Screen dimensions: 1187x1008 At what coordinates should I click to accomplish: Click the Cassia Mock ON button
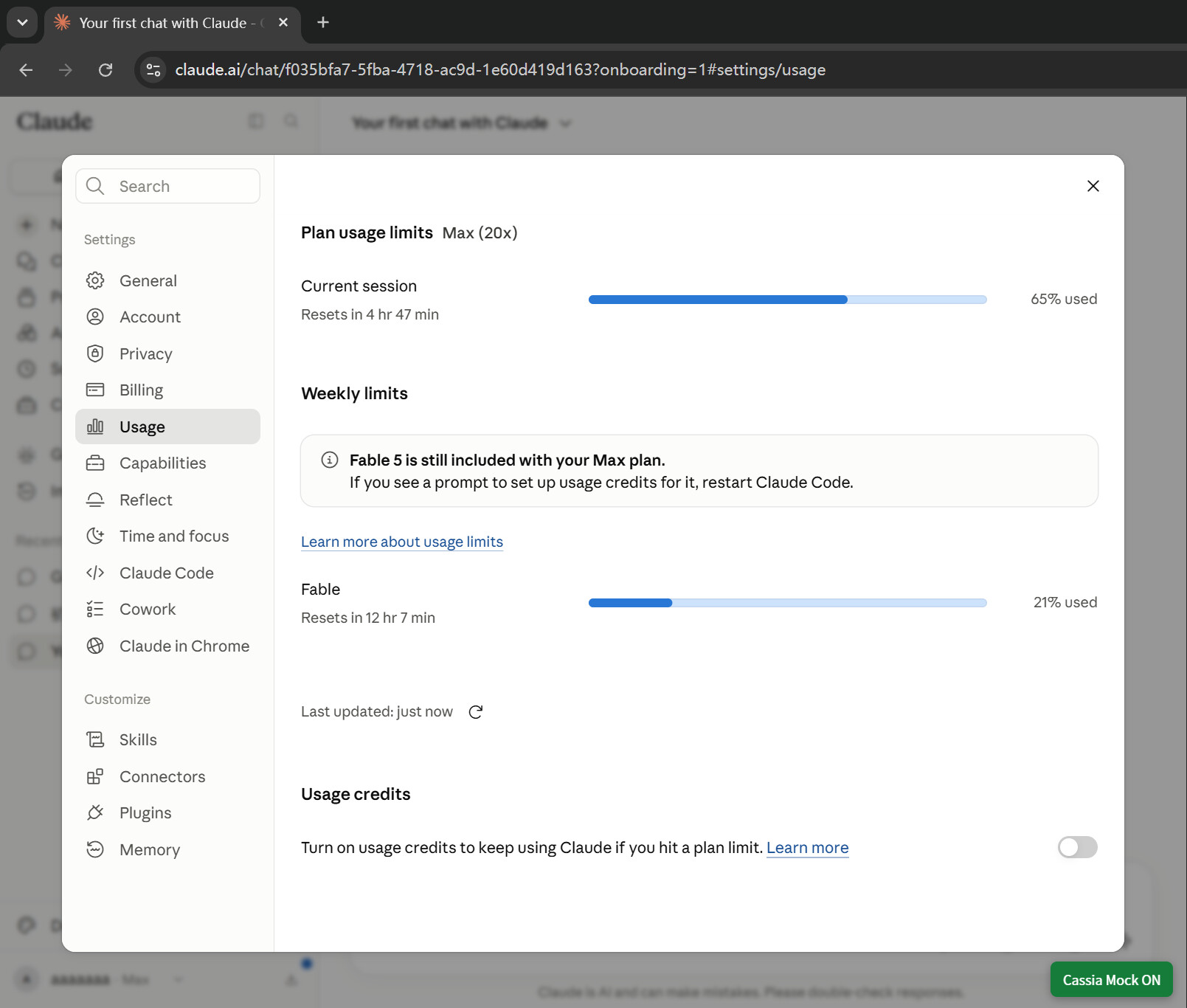(x=1111, y=979)
